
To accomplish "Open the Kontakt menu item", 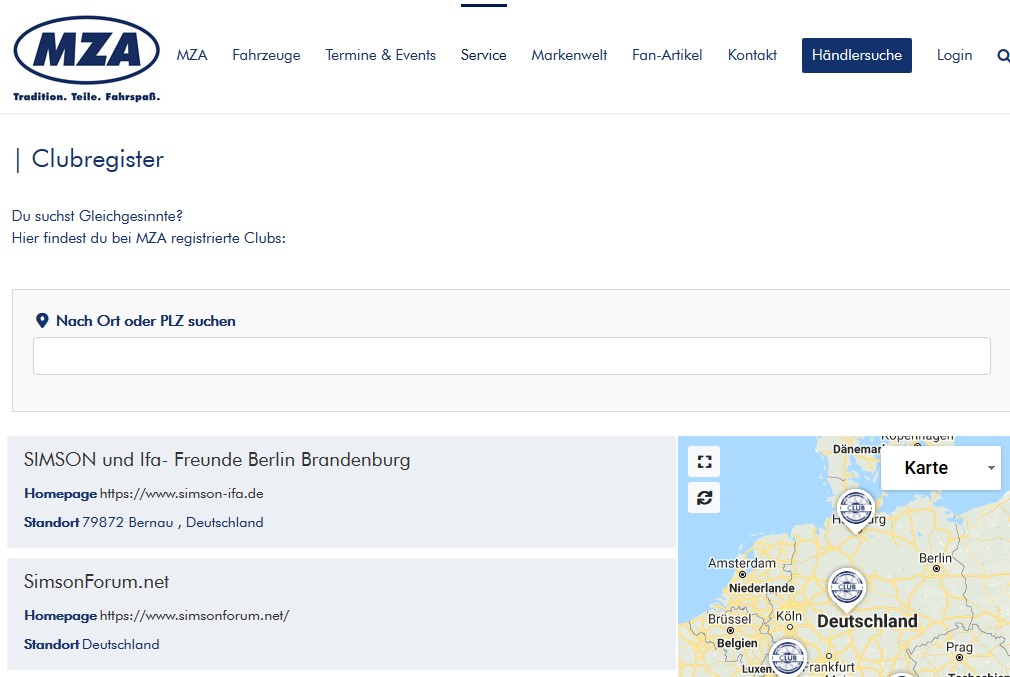I will 752,55.
